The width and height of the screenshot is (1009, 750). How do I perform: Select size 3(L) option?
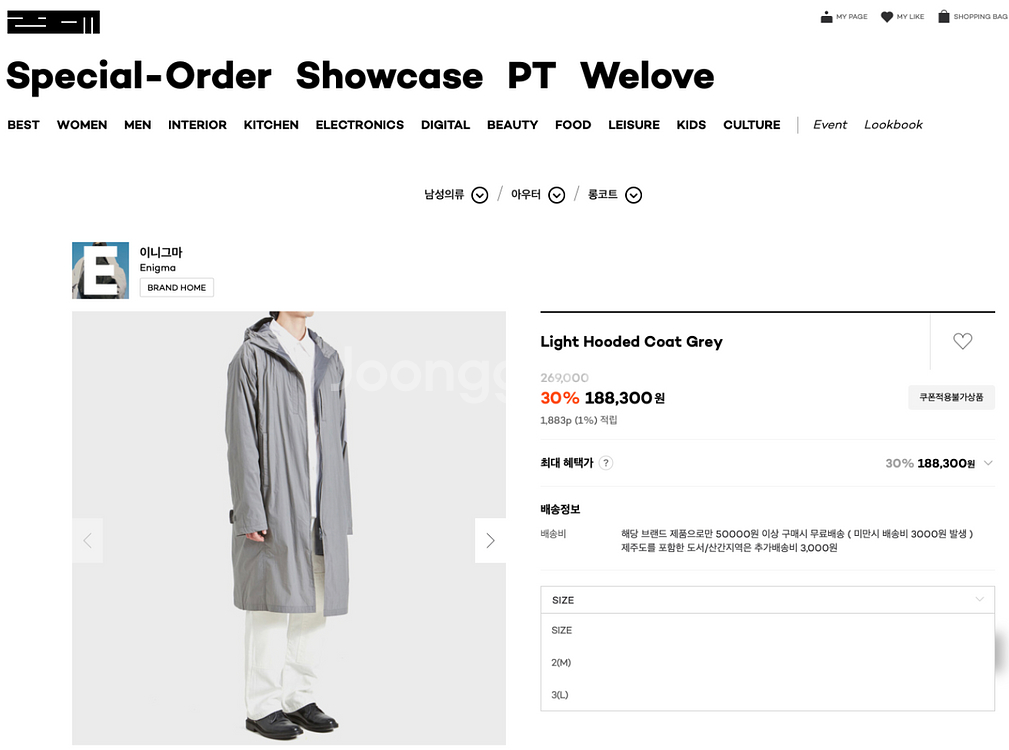tap(560, 694)
